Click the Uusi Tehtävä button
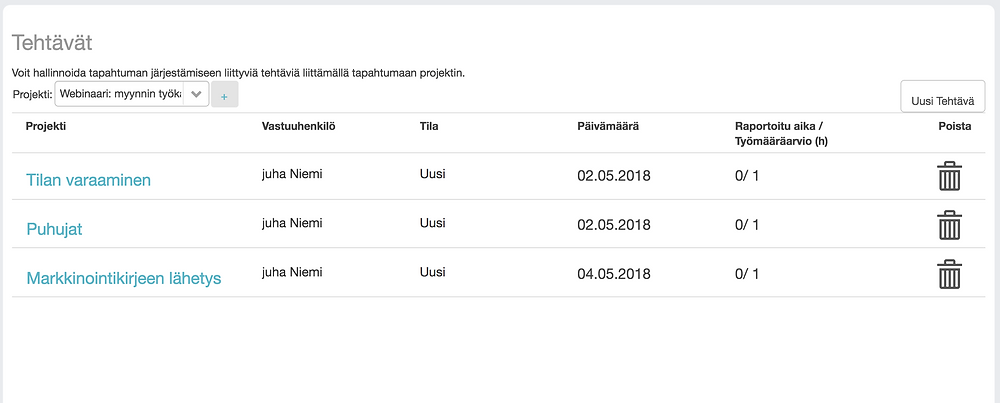The width and height of the screenshot is (1000, 403). (943, 100)
